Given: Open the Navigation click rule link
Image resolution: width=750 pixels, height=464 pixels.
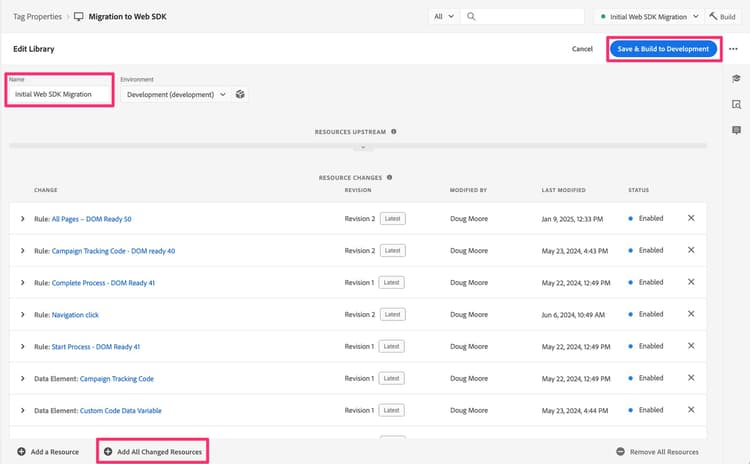Looking at the screenshot, I should coord(75,315).
